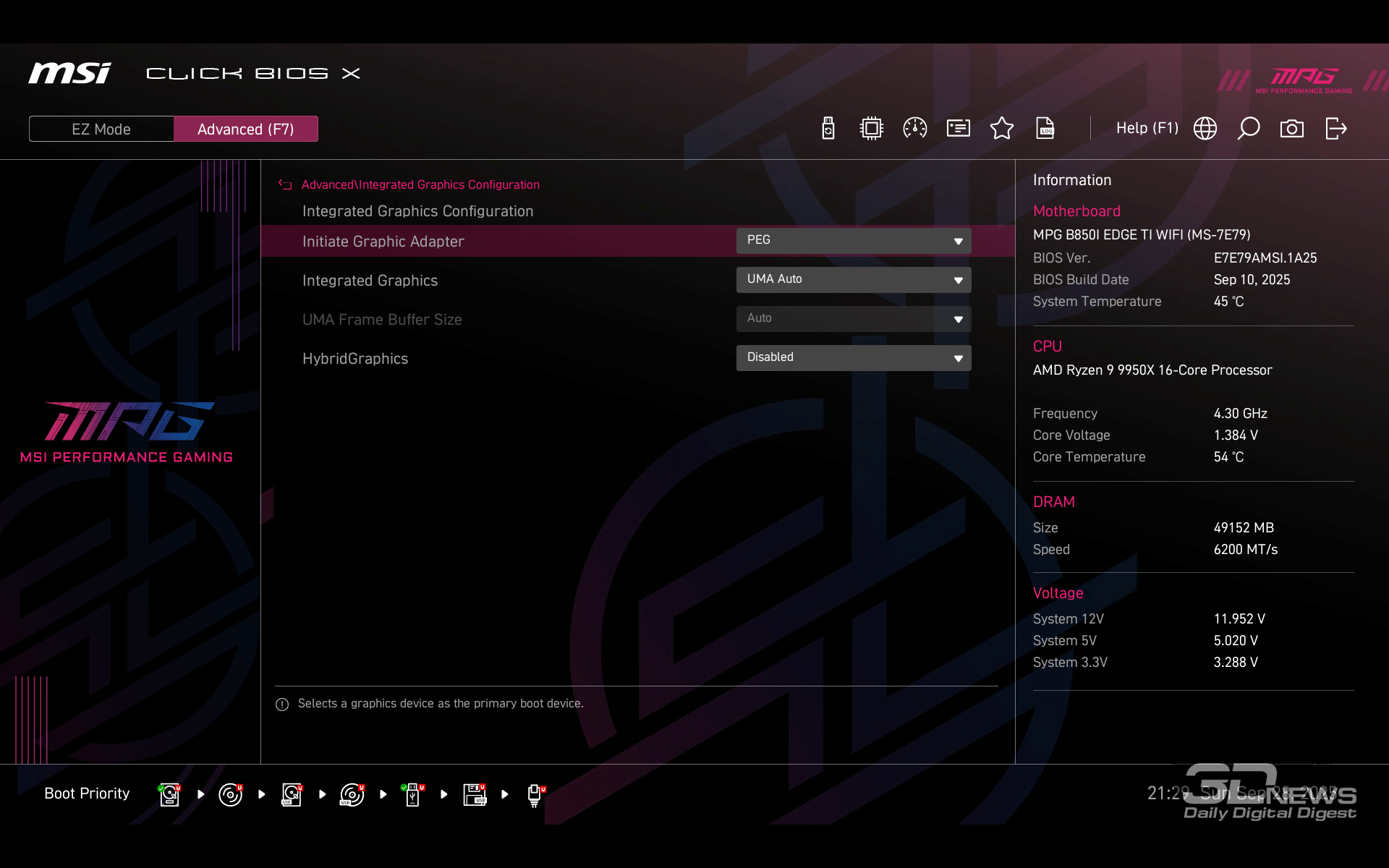Click the exit icon in toolbar
This screenshot has height=868, width=1389.
1335,129
